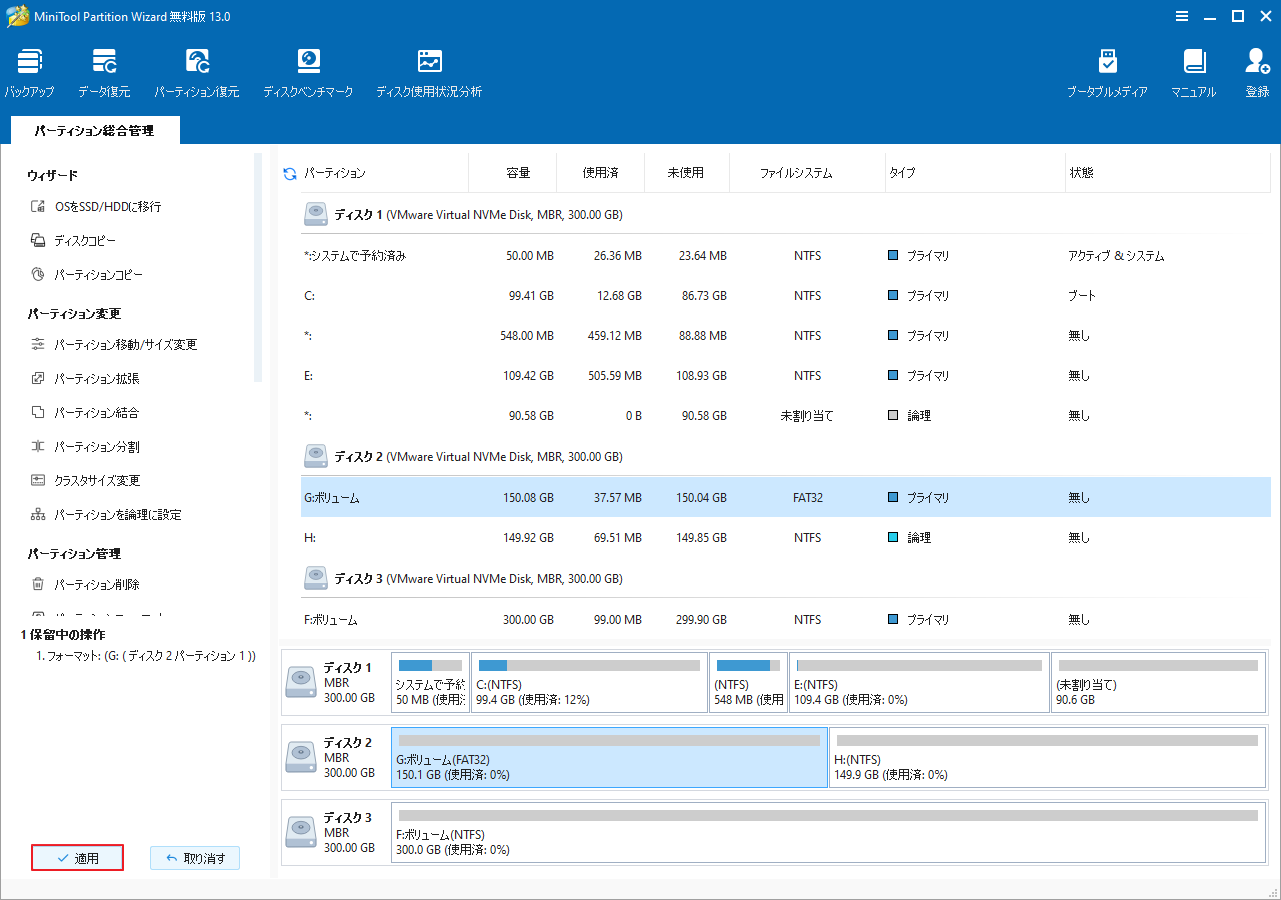Screen dimensions: 1281x900
Task: Click 取り消す to undo pending operation
Action: (x=195, y=857)
